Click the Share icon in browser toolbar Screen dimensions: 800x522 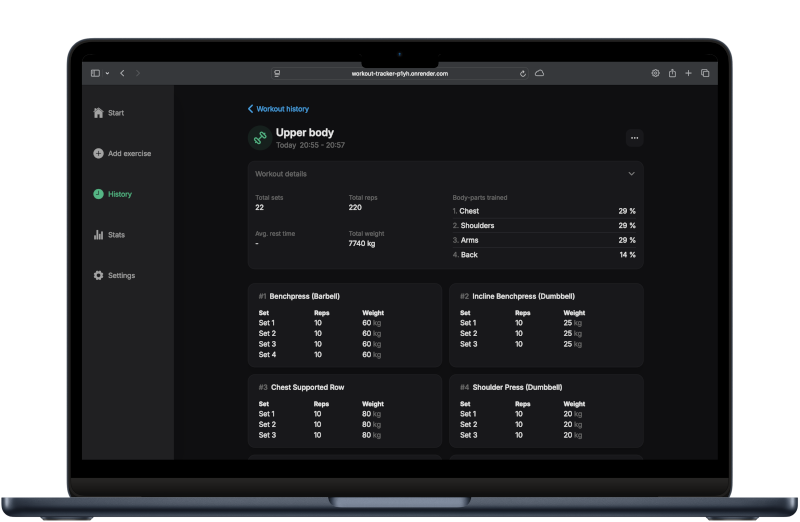coord(672,73)
